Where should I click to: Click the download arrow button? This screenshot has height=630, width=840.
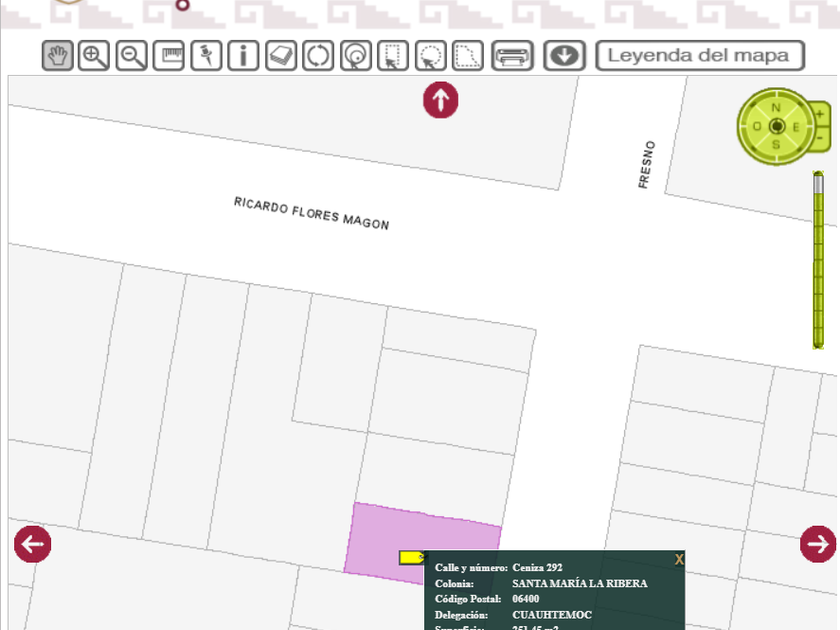point(564,56)
